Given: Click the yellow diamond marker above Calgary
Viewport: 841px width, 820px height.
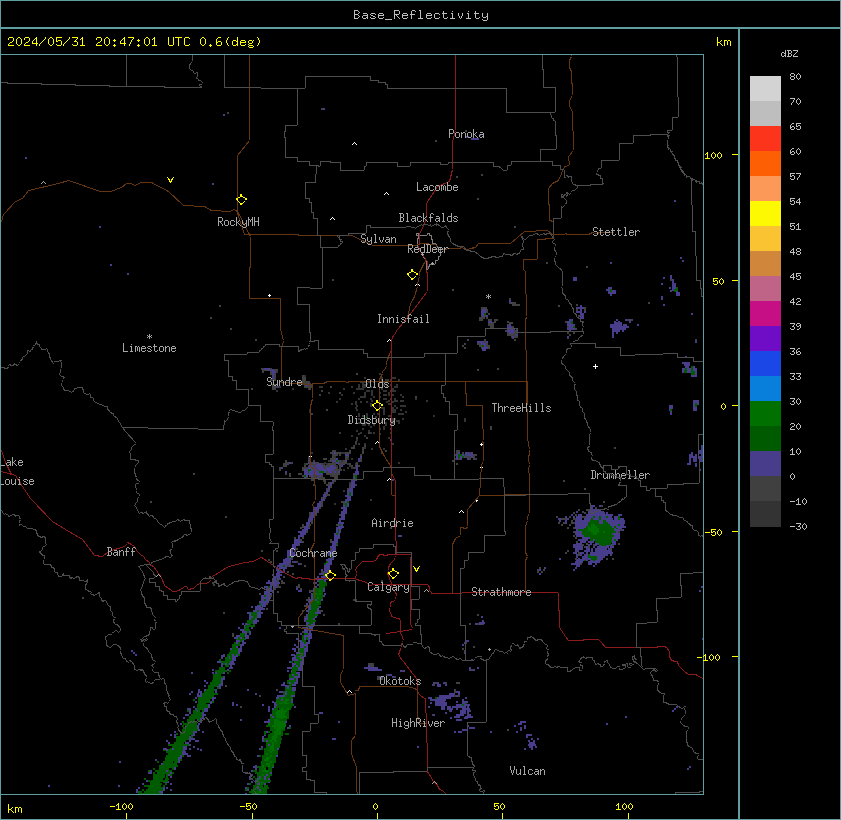Looking at the screenshot, I should point(393,574).
